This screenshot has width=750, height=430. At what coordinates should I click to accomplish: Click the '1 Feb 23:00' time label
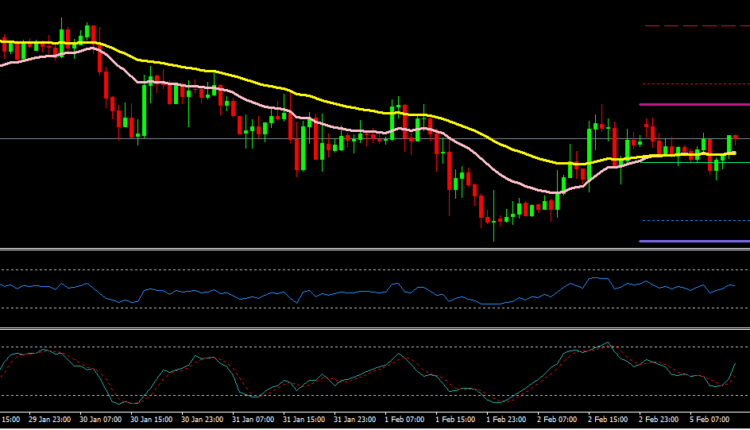(507, 420)
